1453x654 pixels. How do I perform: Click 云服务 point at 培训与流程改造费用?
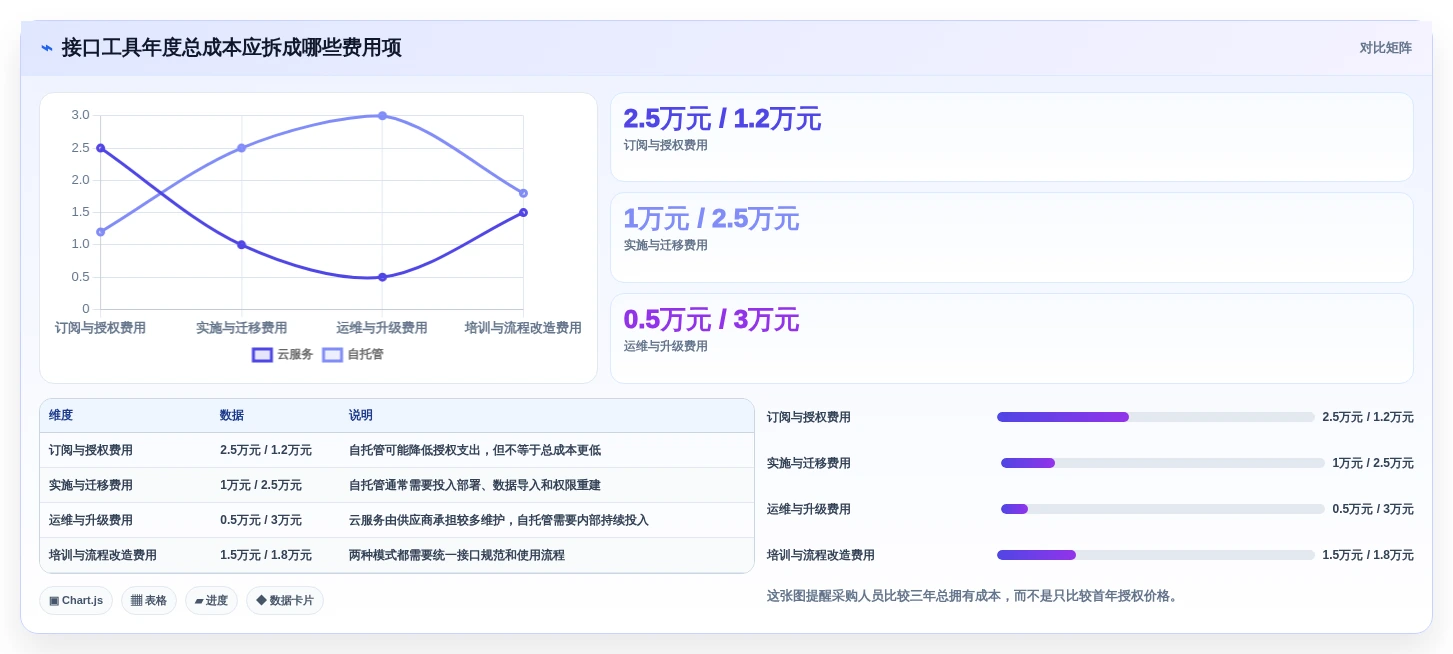523,212
